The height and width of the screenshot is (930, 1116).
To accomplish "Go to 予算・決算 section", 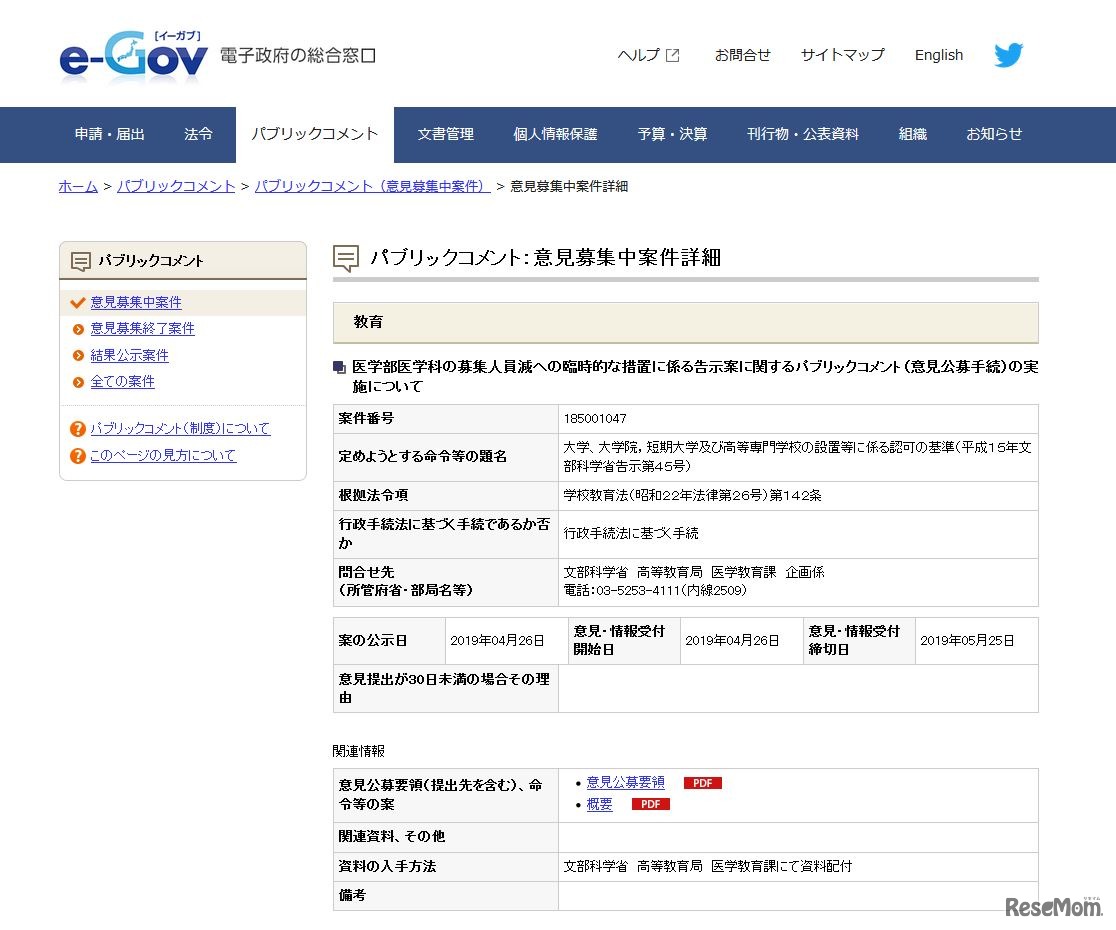I will pos(672,134).
